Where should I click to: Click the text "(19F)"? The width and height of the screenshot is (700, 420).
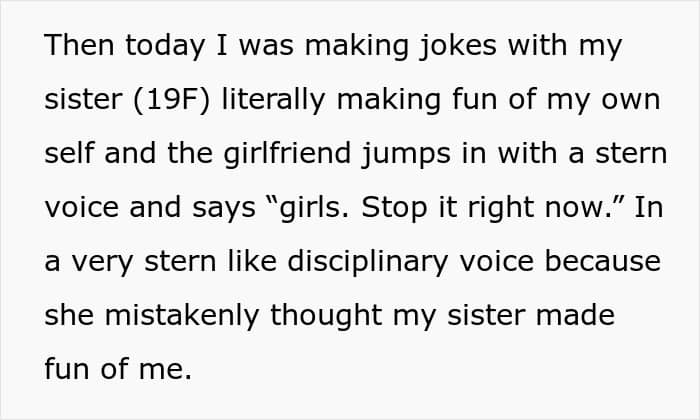[x=171, y=100]
